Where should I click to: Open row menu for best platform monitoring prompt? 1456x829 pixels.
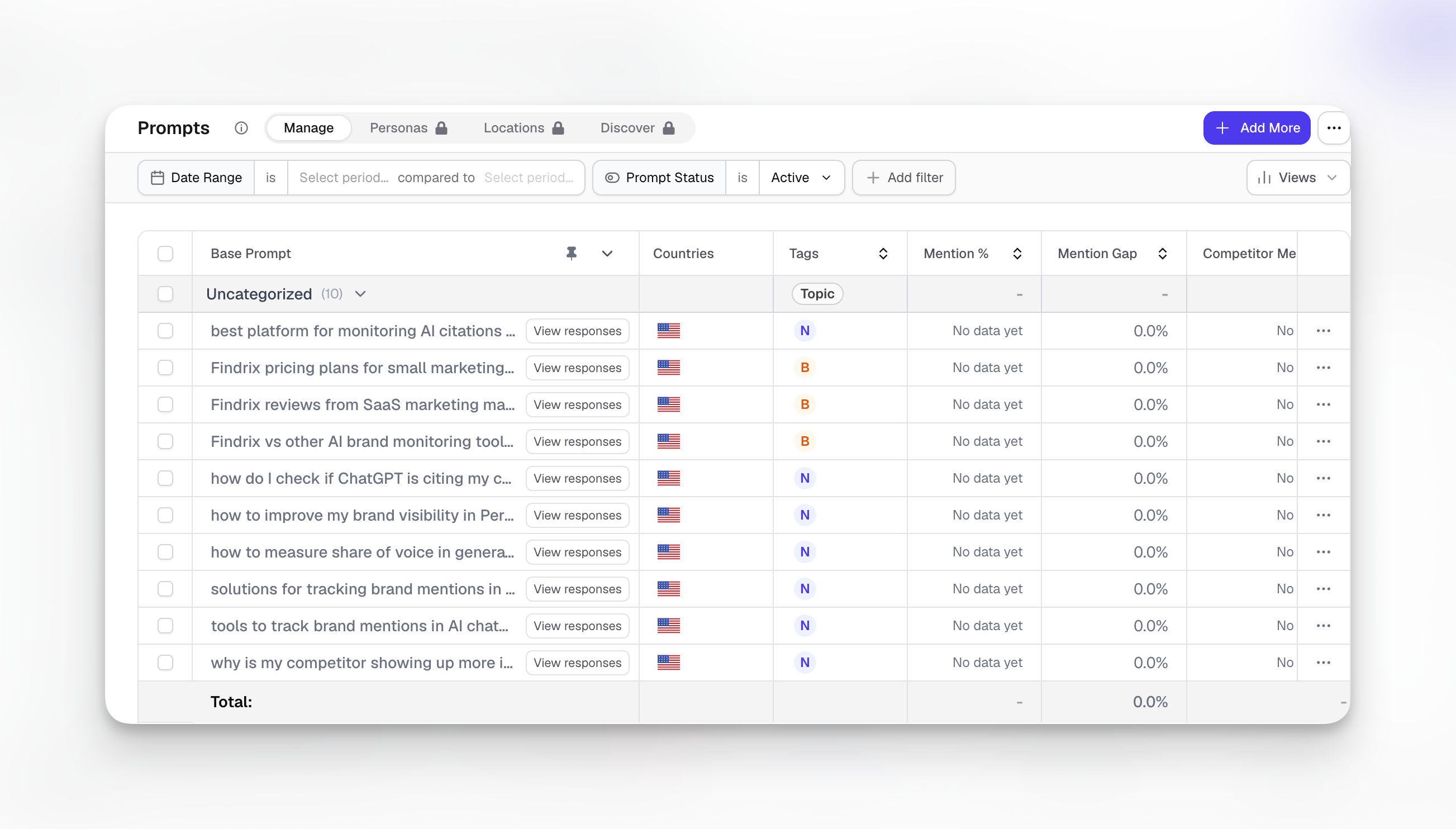[1324, 331]
